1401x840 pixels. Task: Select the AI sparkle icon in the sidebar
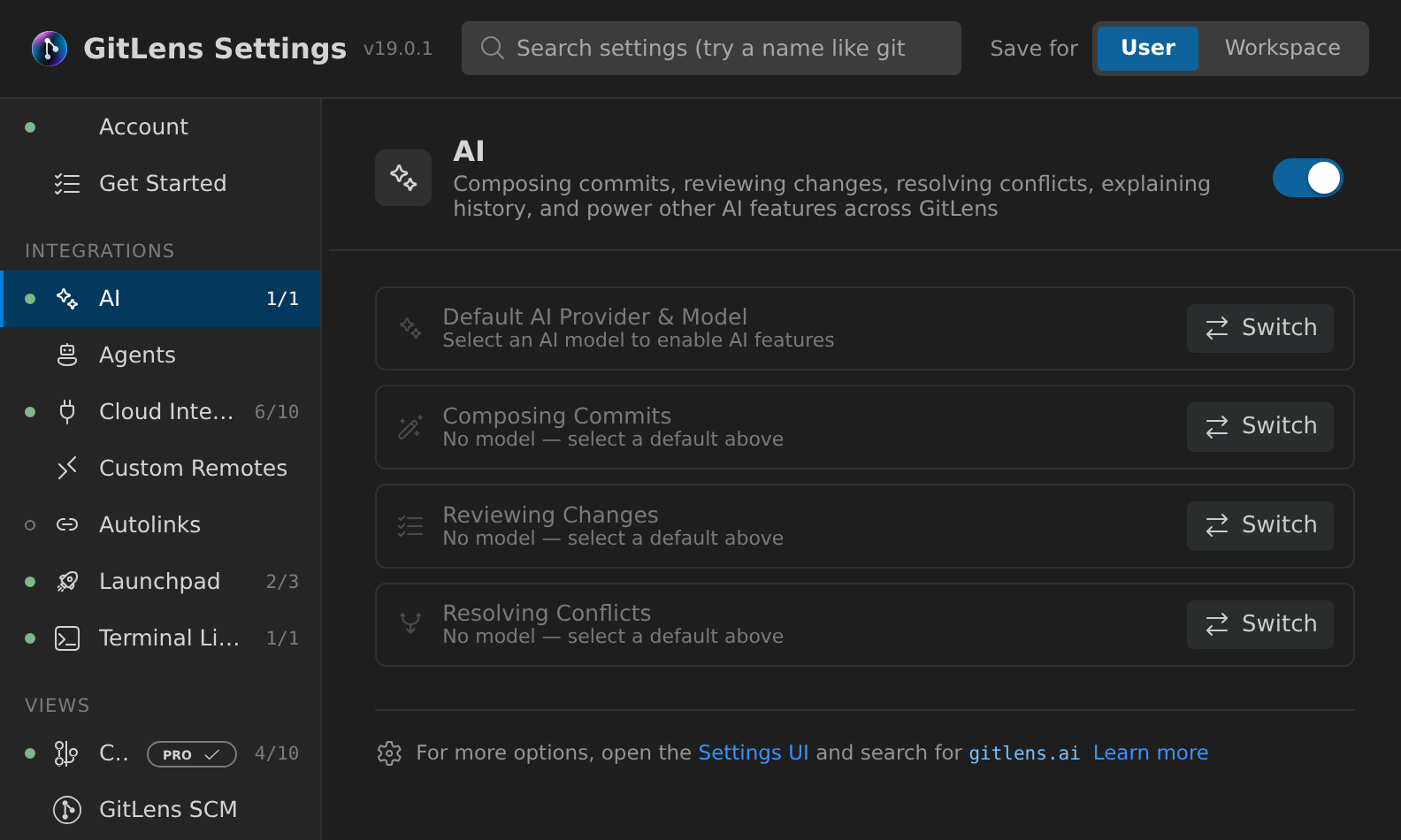pyautogui.click(x=67, y=299)
